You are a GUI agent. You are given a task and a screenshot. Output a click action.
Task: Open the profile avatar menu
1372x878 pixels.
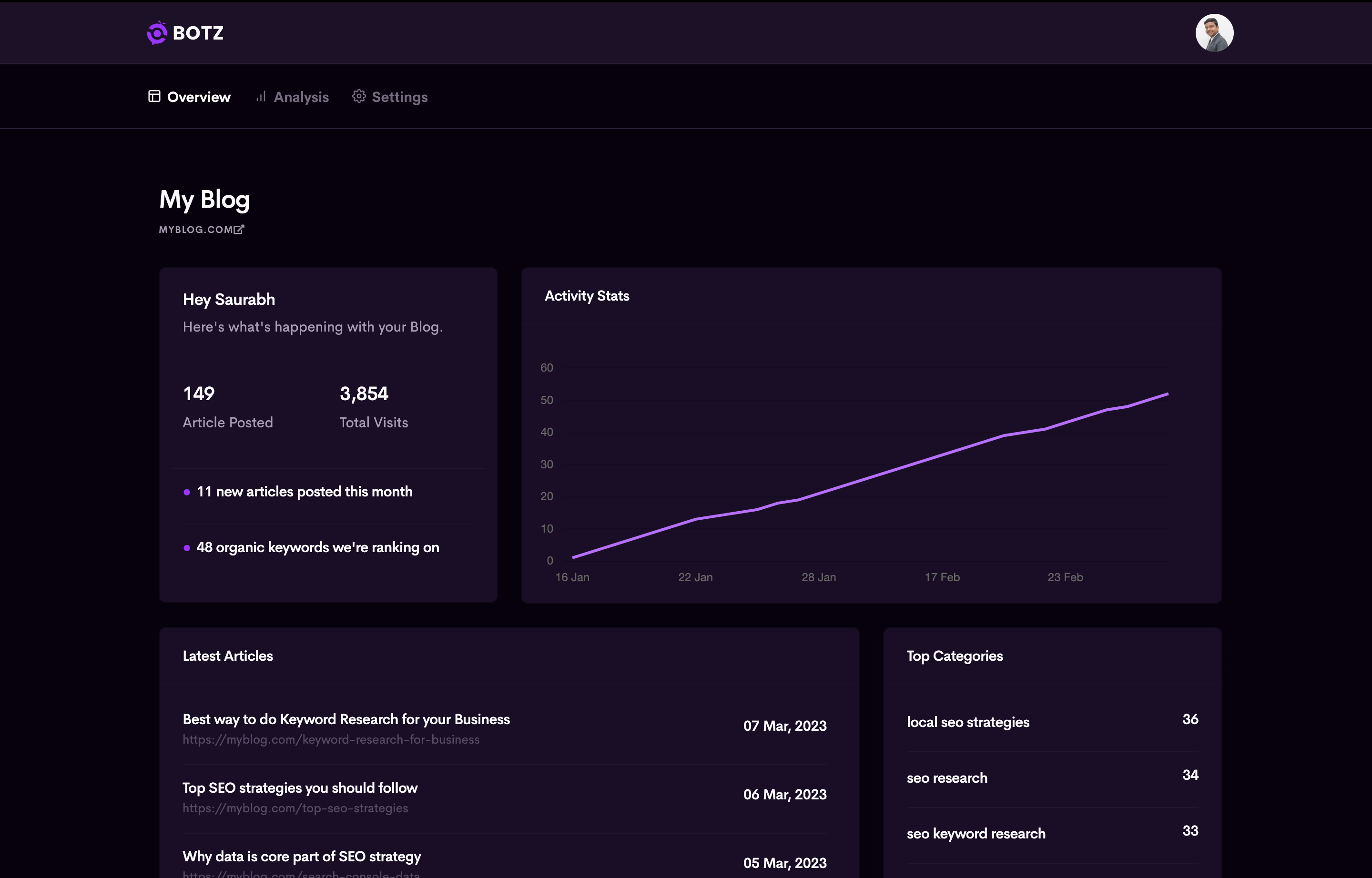1215,33
